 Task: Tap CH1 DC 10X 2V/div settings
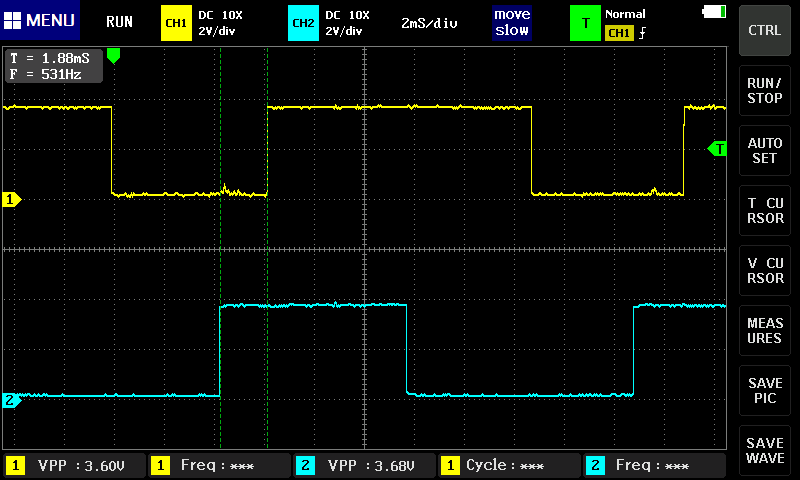pyautogui.click(x=220, y=23)
